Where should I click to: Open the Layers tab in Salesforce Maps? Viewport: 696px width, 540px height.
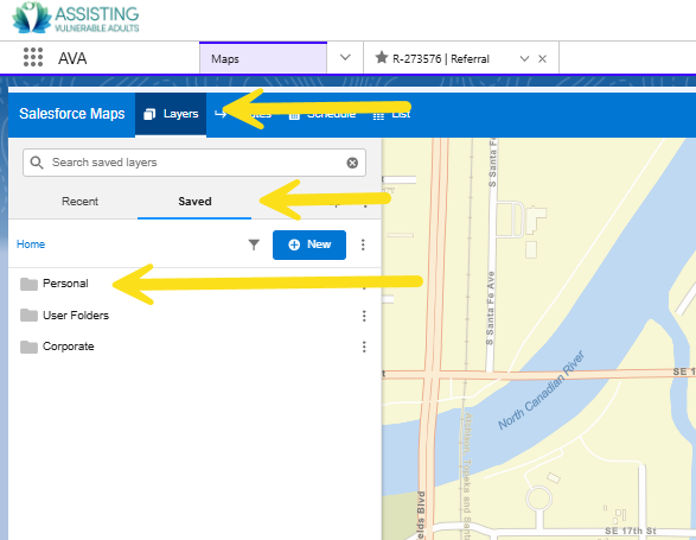[x=171, y=114]
